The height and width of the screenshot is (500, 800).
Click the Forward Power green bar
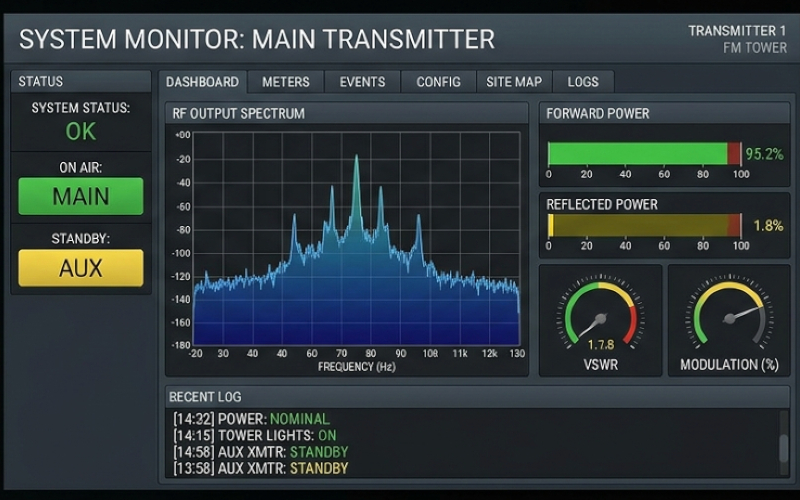click(x=637, y=153)
